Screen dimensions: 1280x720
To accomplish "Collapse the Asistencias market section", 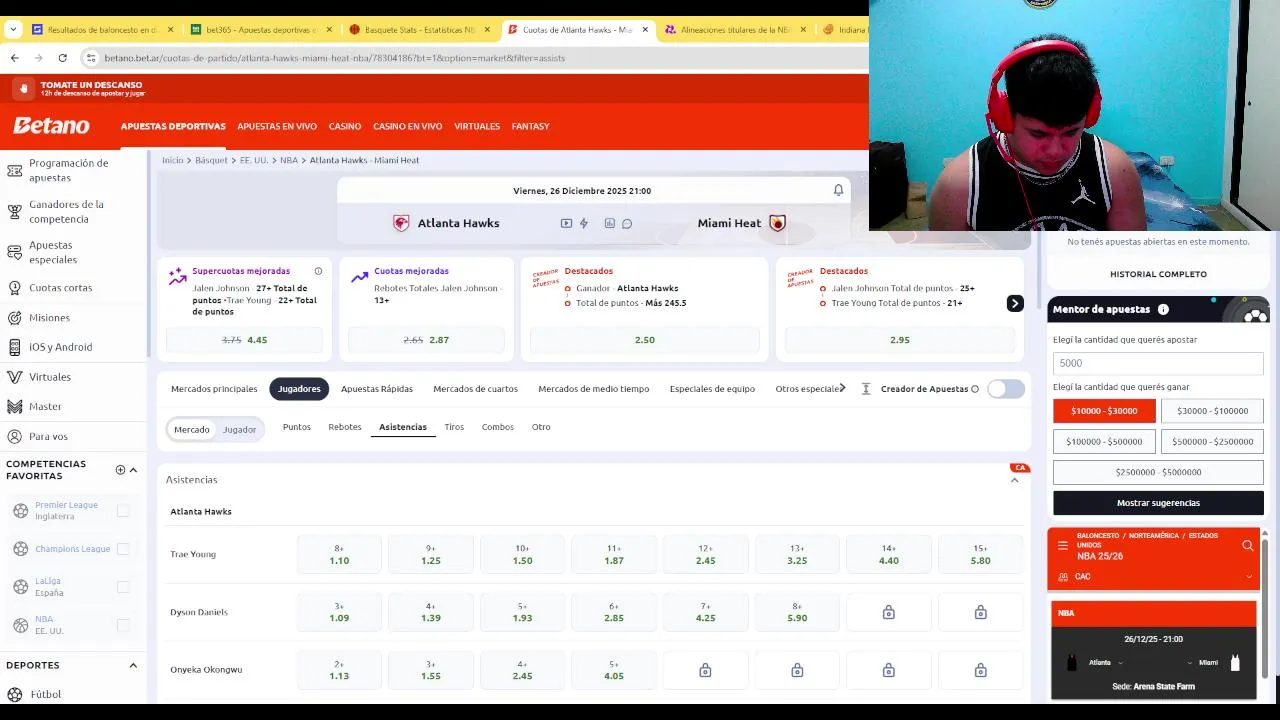I will click(1014, 480).
